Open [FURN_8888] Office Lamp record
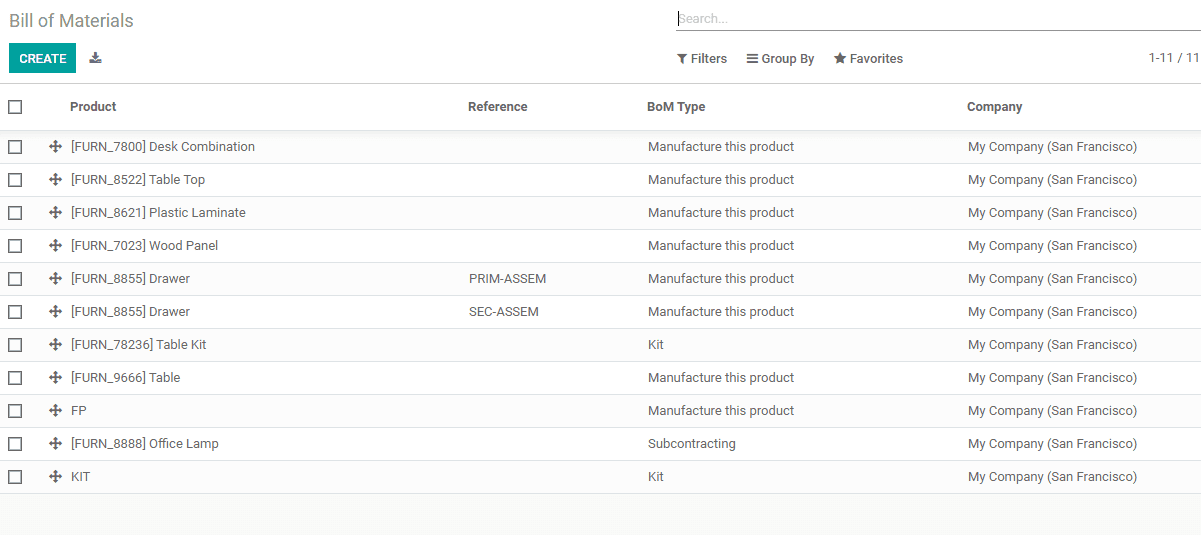 145,444
